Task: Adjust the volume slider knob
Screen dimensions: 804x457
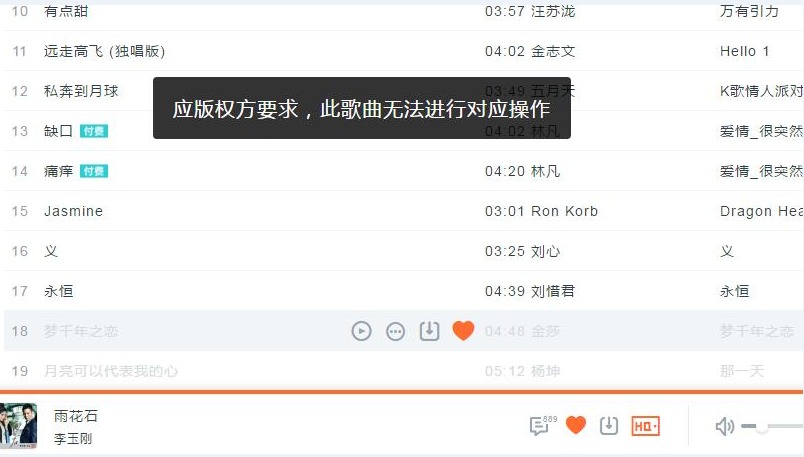Action: point(762,426)
